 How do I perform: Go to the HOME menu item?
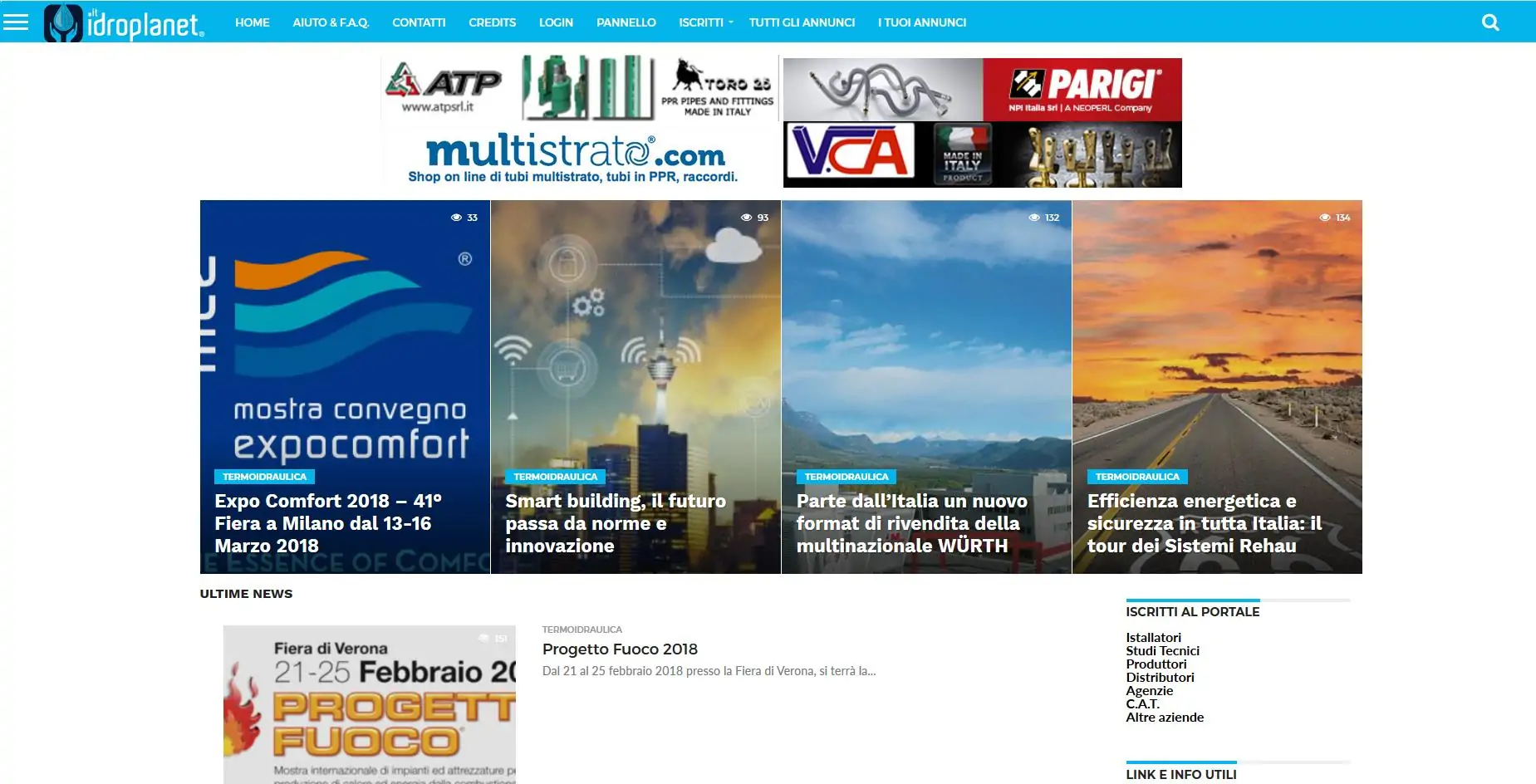(252, 22)
